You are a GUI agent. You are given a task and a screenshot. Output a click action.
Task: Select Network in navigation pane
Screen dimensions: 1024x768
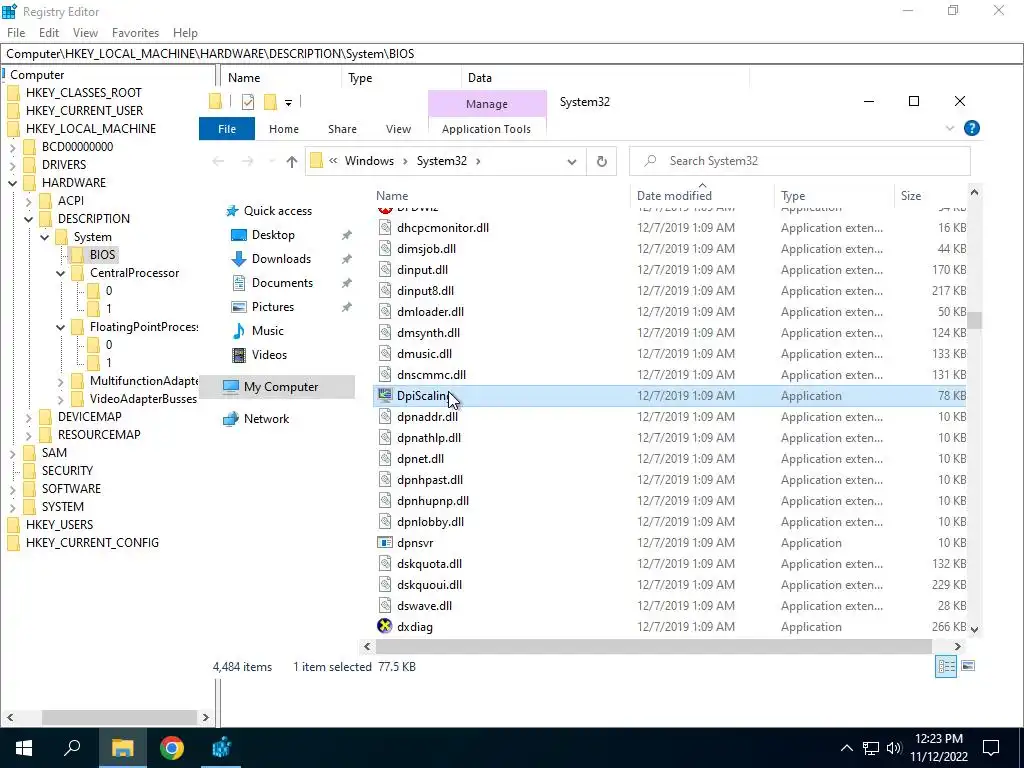266,419
